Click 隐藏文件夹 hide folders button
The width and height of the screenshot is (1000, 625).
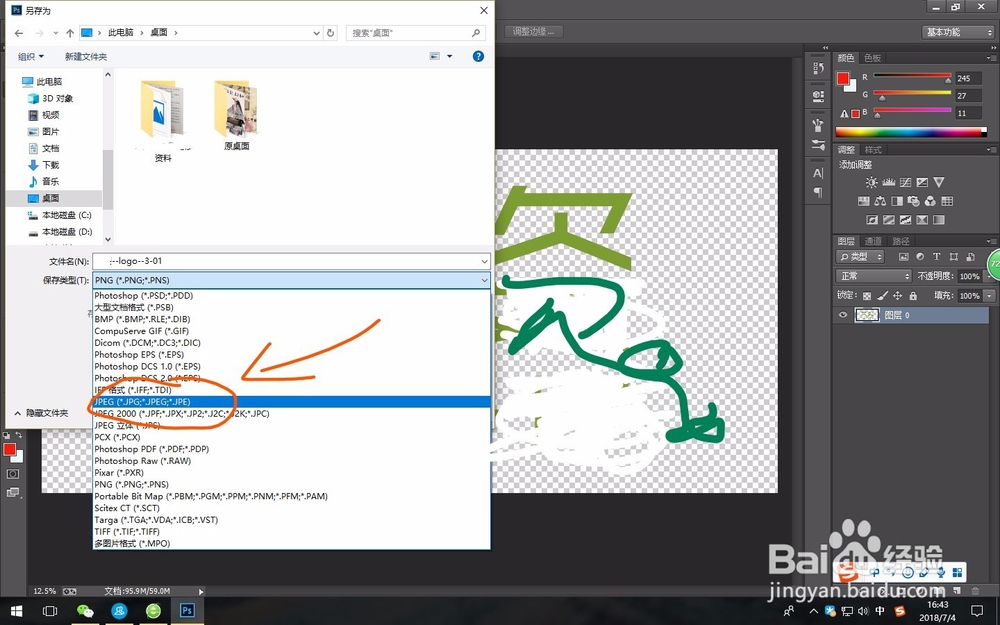41,413
